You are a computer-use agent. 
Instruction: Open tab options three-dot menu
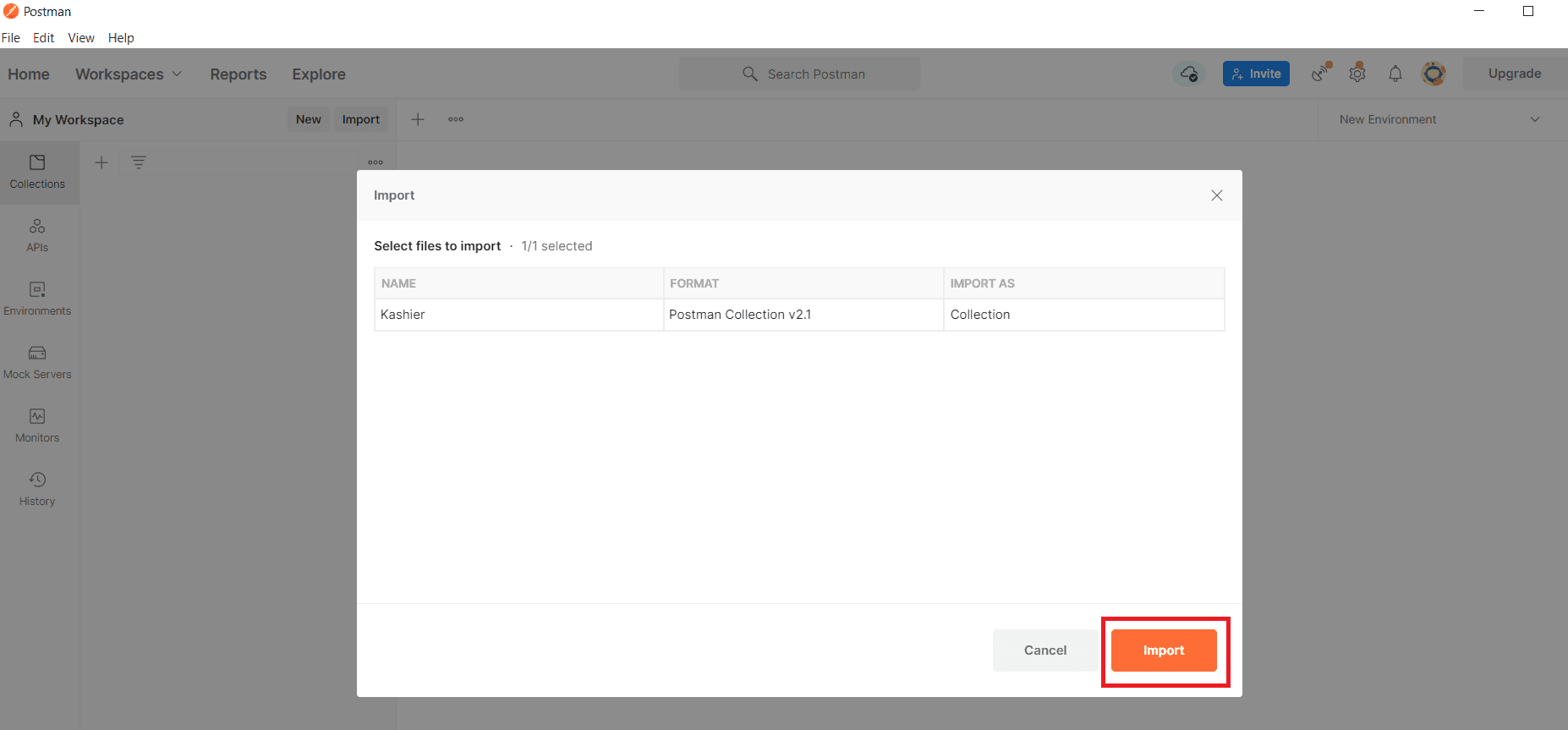pos(456,119)
